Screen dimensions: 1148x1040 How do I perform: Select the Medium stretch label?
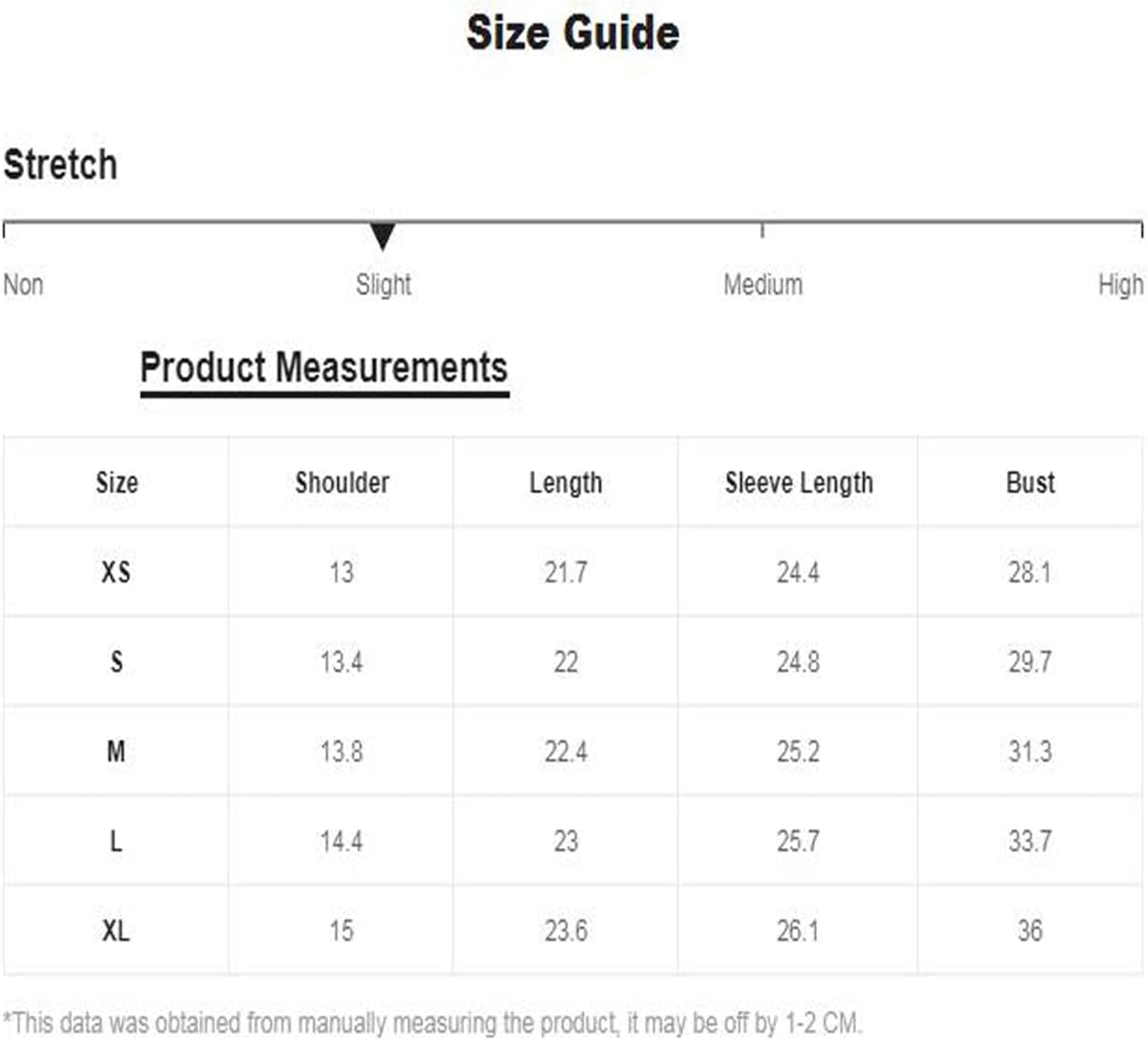tap(763, 284)
